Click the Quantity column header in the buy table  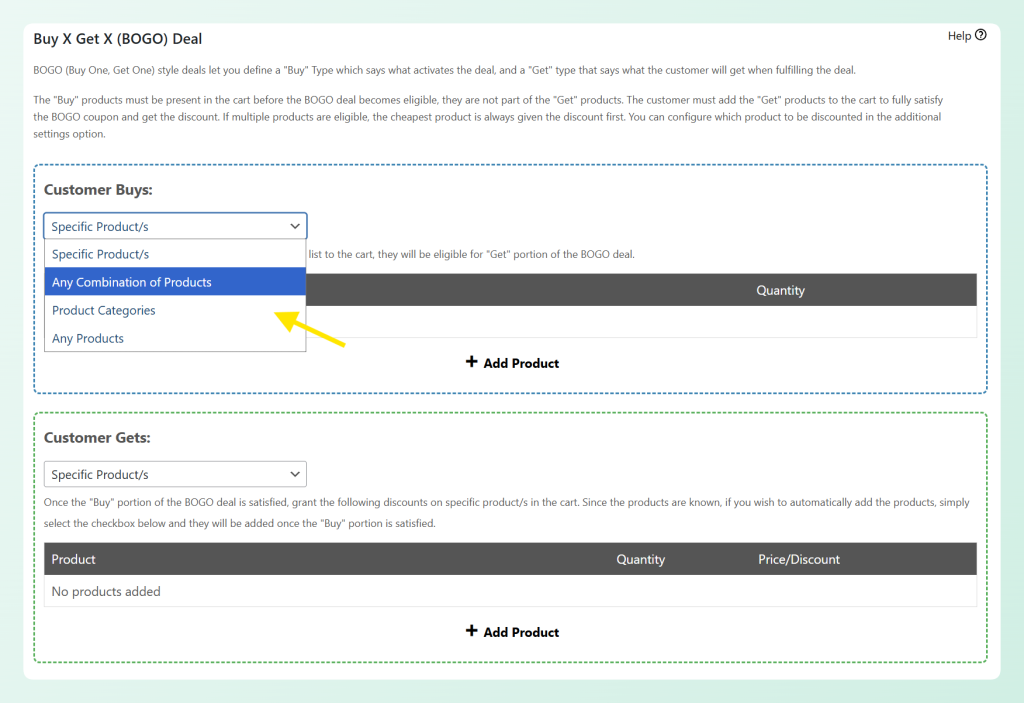tap(780, 290)
